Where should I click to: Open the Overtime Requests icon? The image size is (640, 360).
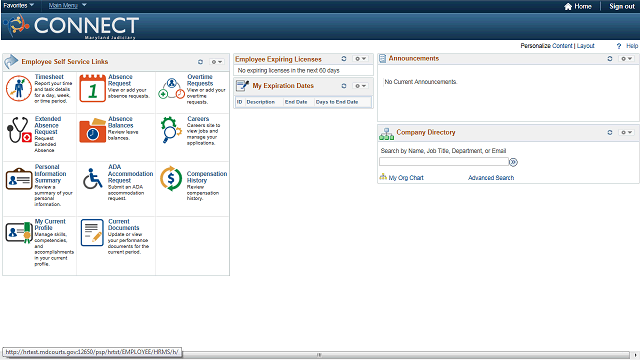point(171,89)
